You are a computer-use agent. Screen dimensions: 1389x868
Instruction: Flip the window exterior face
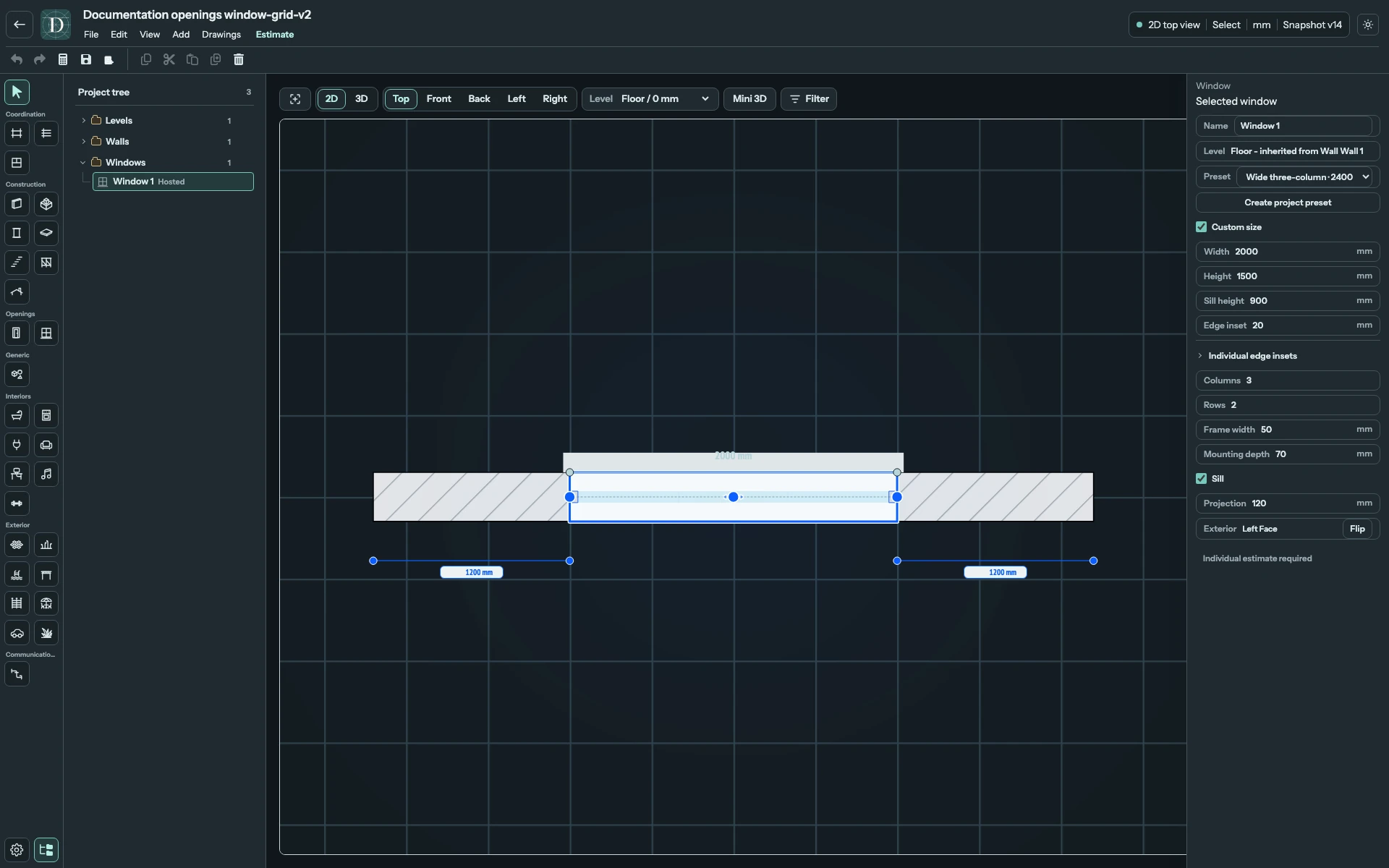tap(1357, 529)
